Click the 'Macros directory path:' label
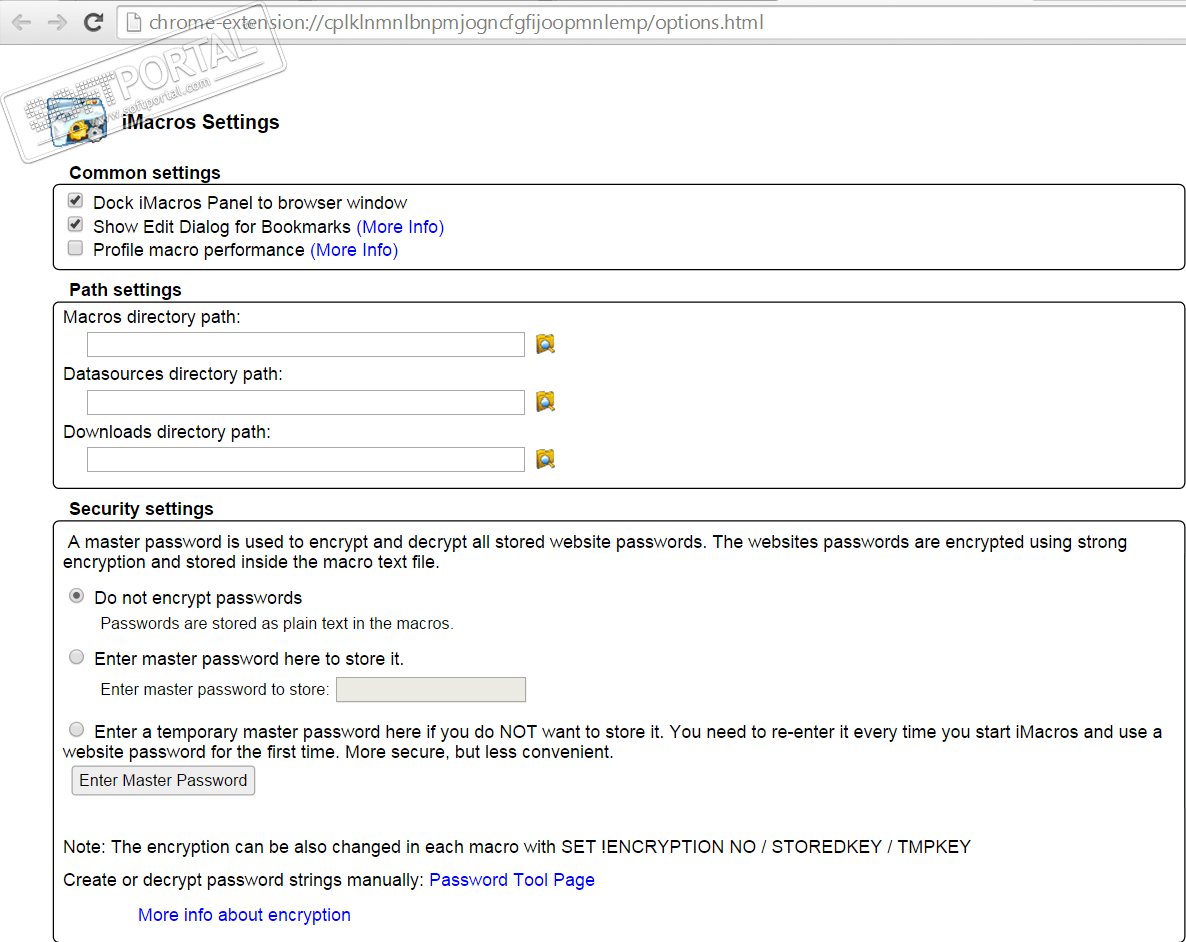The image size is (1186, 942). pos(151,317)
